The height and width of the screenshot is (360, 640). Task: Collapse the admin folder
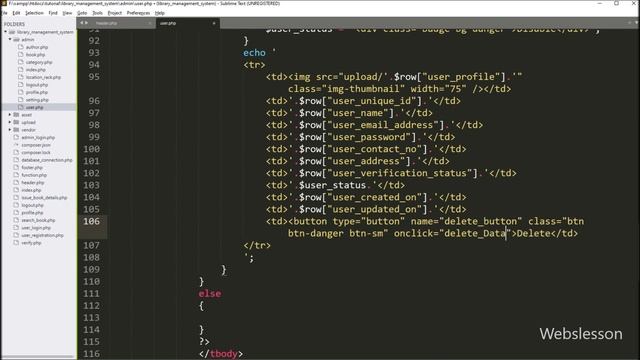click(x=10, y=40)
